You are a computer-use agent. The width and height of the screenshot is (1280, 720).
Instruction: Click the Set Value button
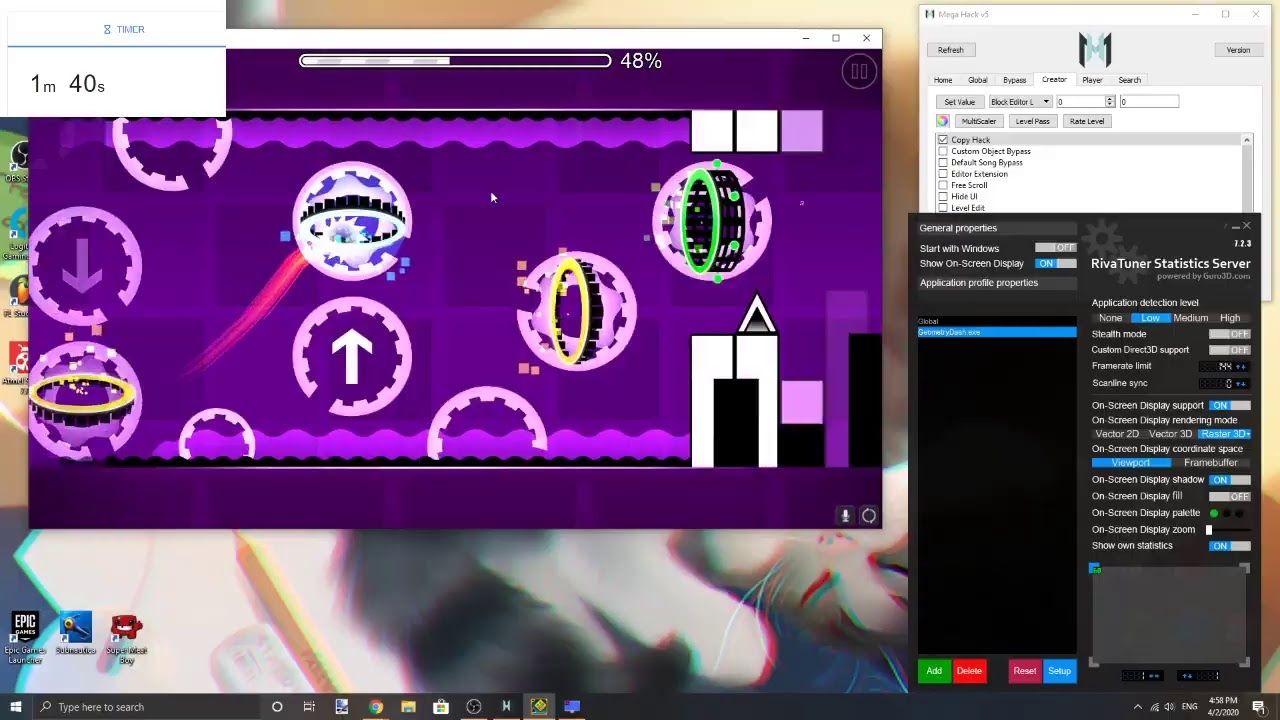coord(959,102)
